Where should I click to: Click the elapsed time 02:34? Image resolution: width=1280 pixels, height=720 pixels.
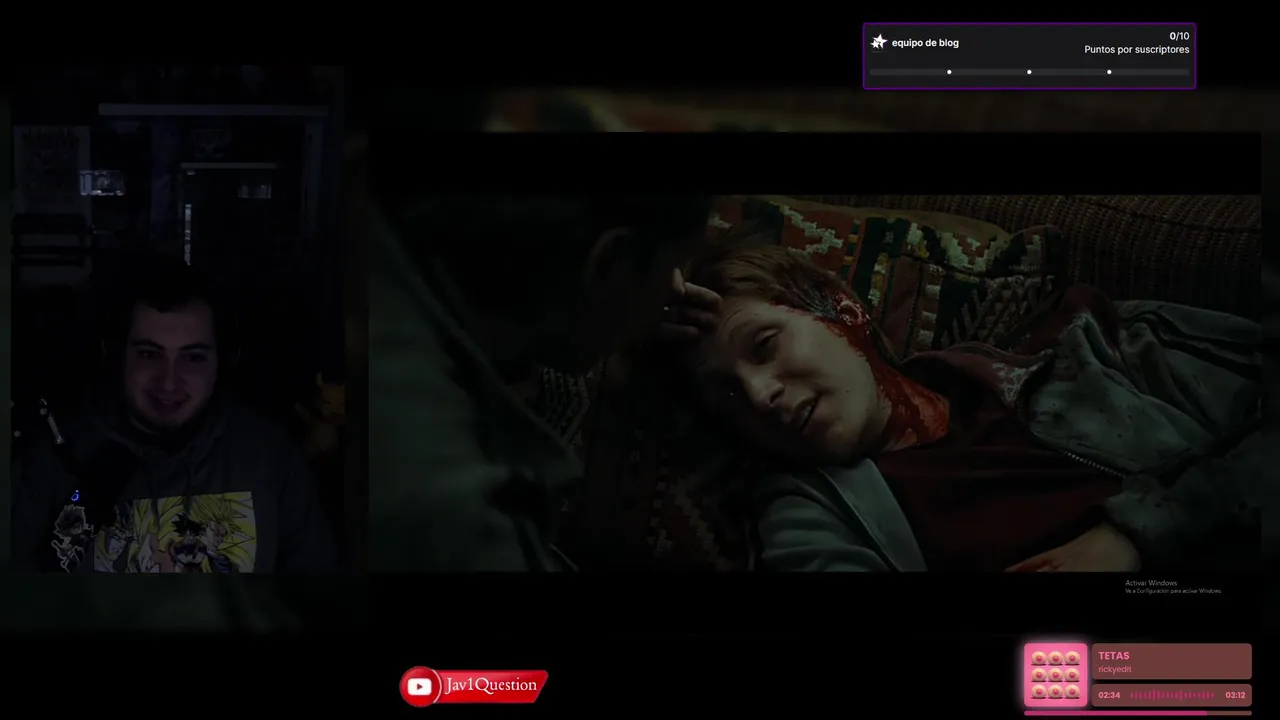[x=1109, y=695]
